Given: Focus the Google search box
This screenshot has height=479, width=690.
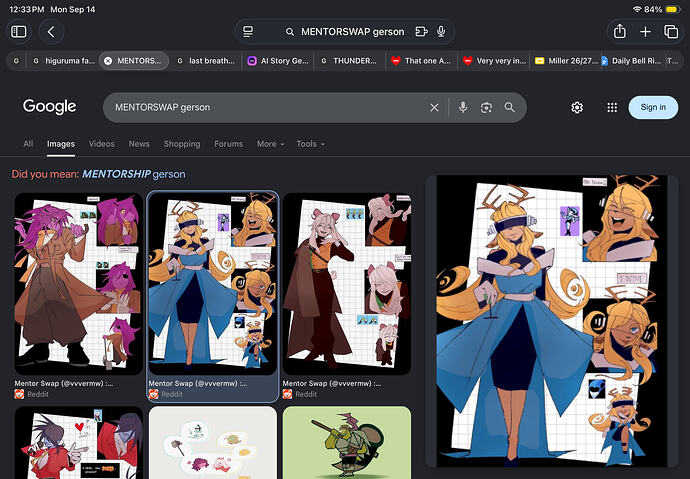Looking at the screenshot, I should coord(268,107).
